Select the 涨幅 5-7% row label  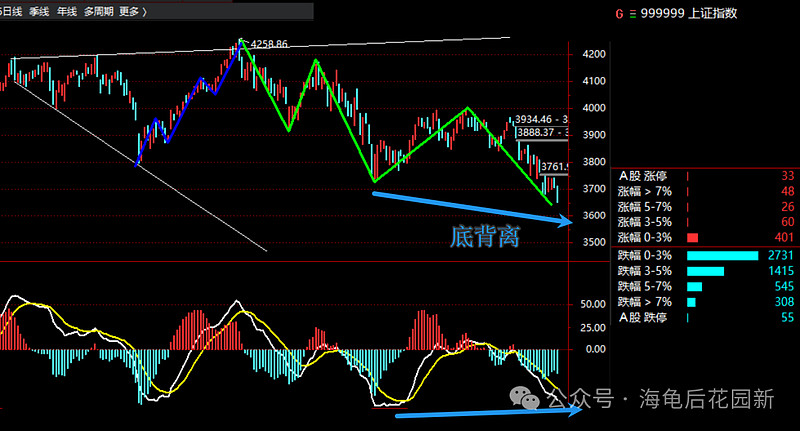tap(644, 207)
